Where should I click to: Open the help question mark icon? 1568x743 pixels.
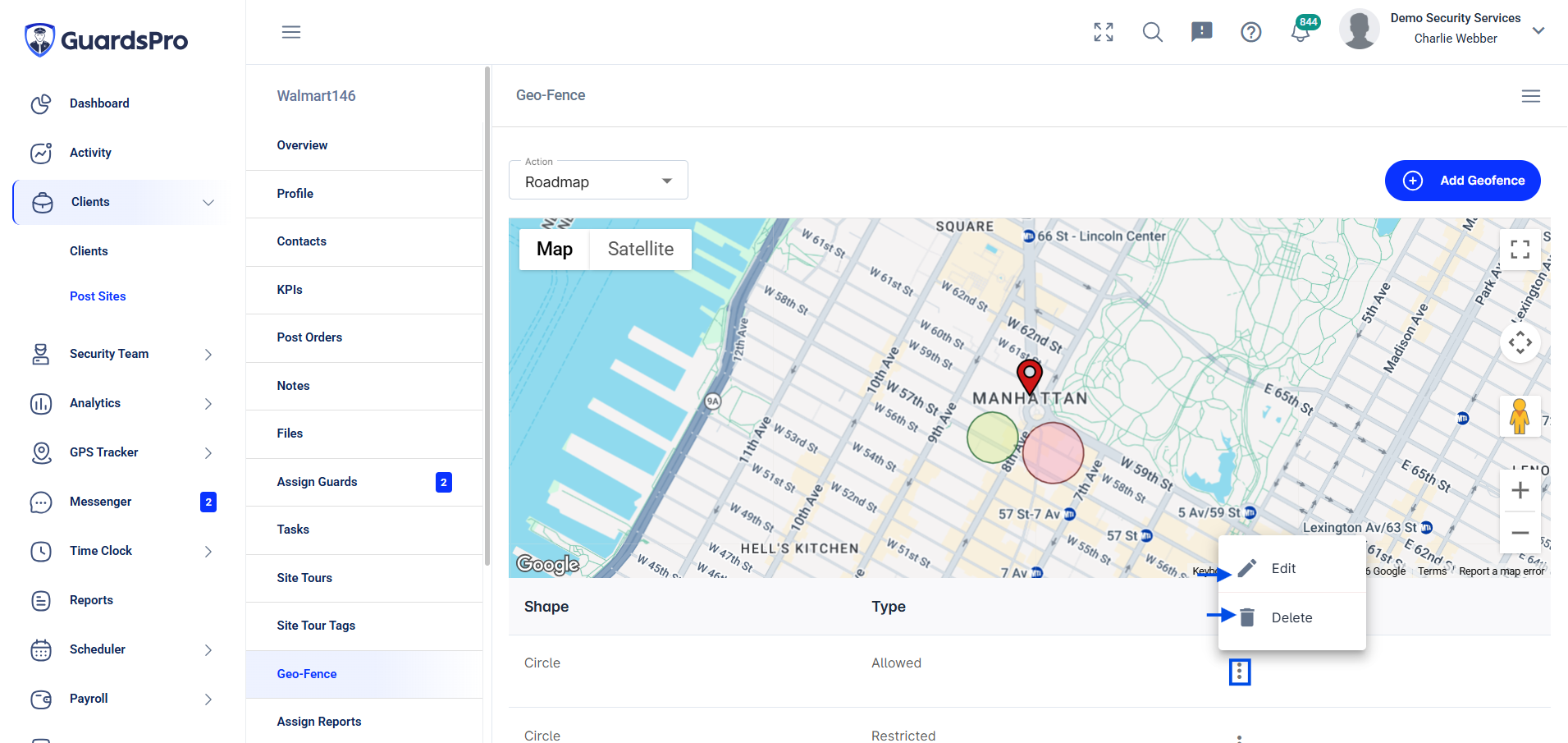point(1251,32)
